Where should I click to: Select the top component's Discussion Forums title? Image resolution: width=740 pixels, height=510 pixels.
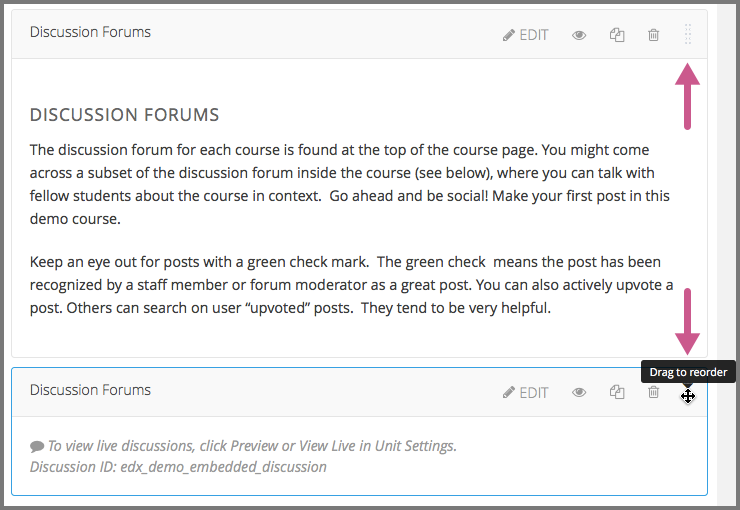90,32
